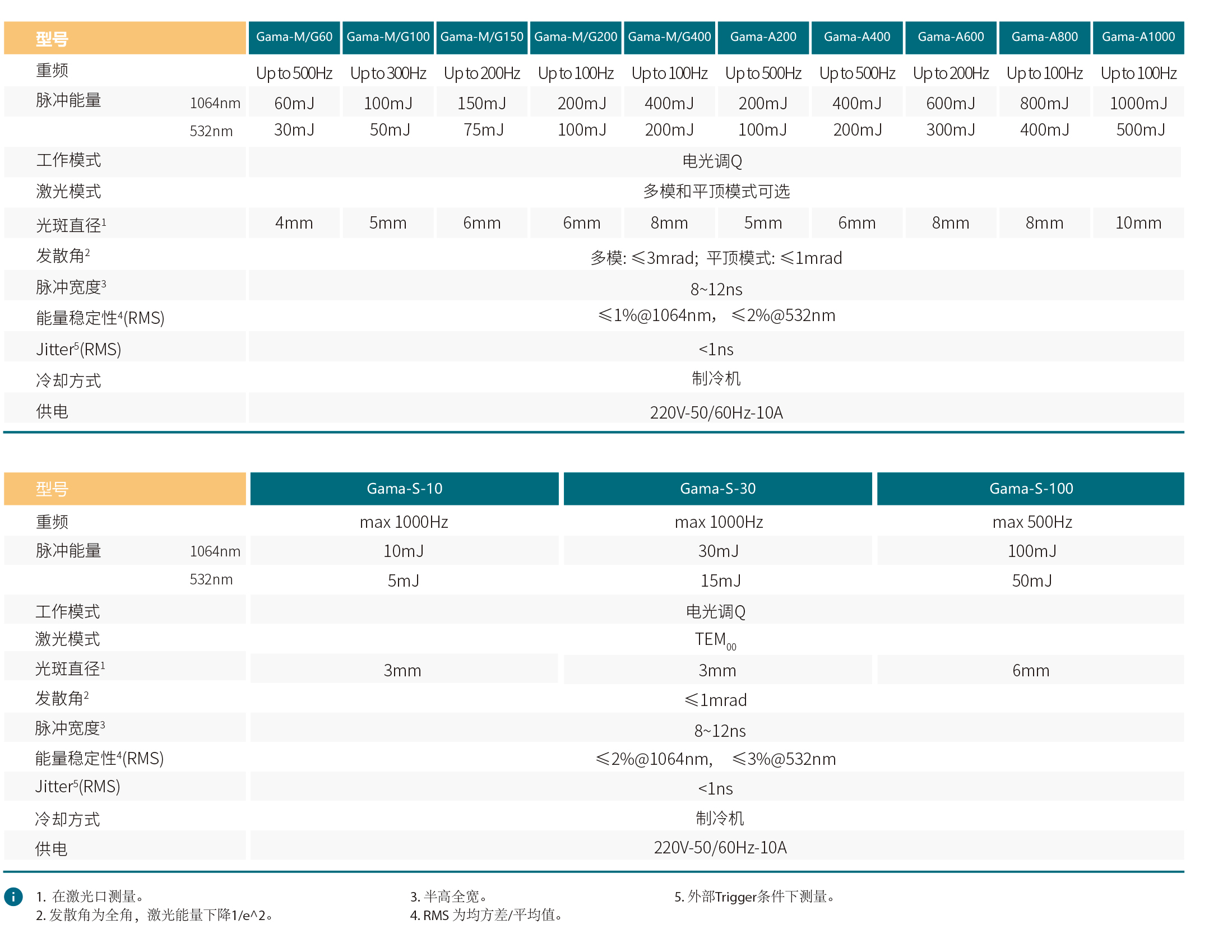This screenshot has width=1232, height=952.
Task: Click footnote 5 about external Trigger
Action: 755,896
